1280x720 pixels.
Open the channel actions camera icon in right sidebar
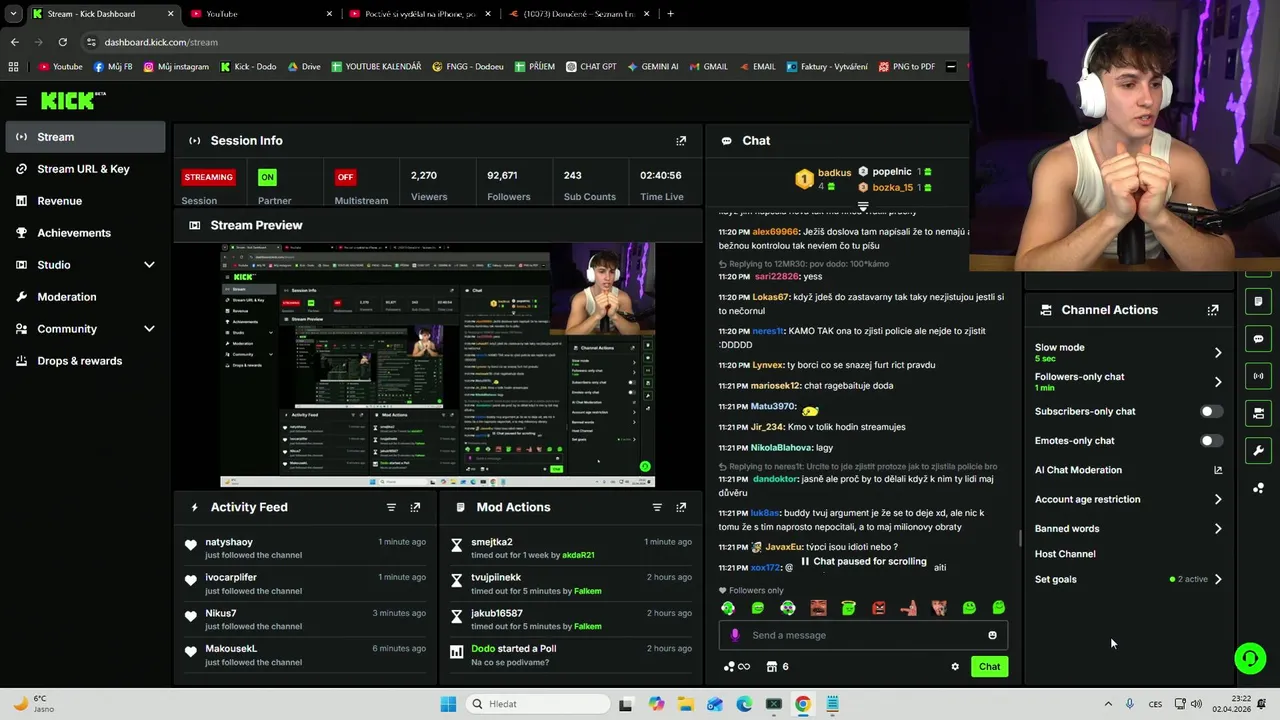pyautogui.click(x=1258, y=413)
